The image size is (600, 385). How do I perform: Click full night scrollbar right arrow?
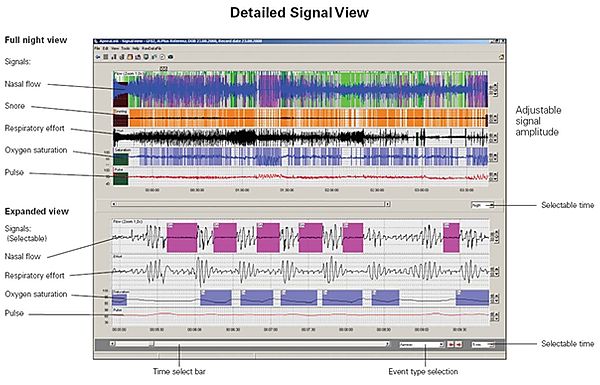pos(387,204)
